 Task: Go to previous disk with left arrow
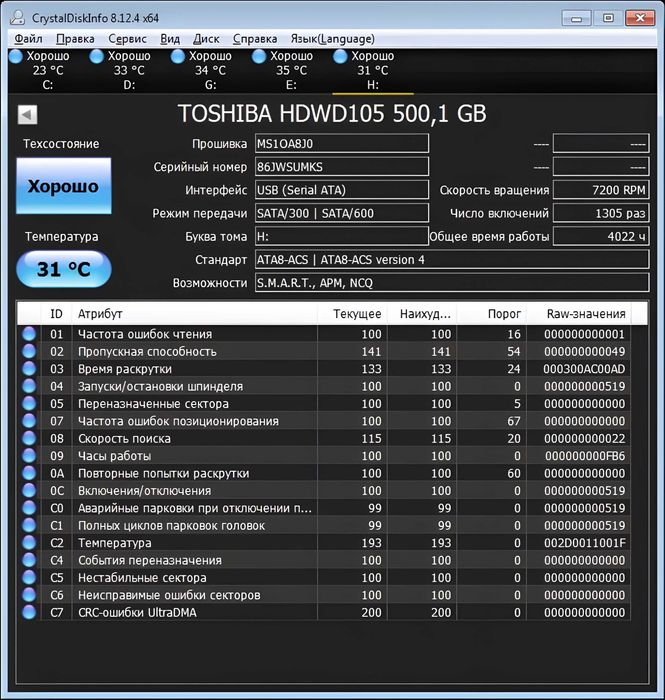27,115
